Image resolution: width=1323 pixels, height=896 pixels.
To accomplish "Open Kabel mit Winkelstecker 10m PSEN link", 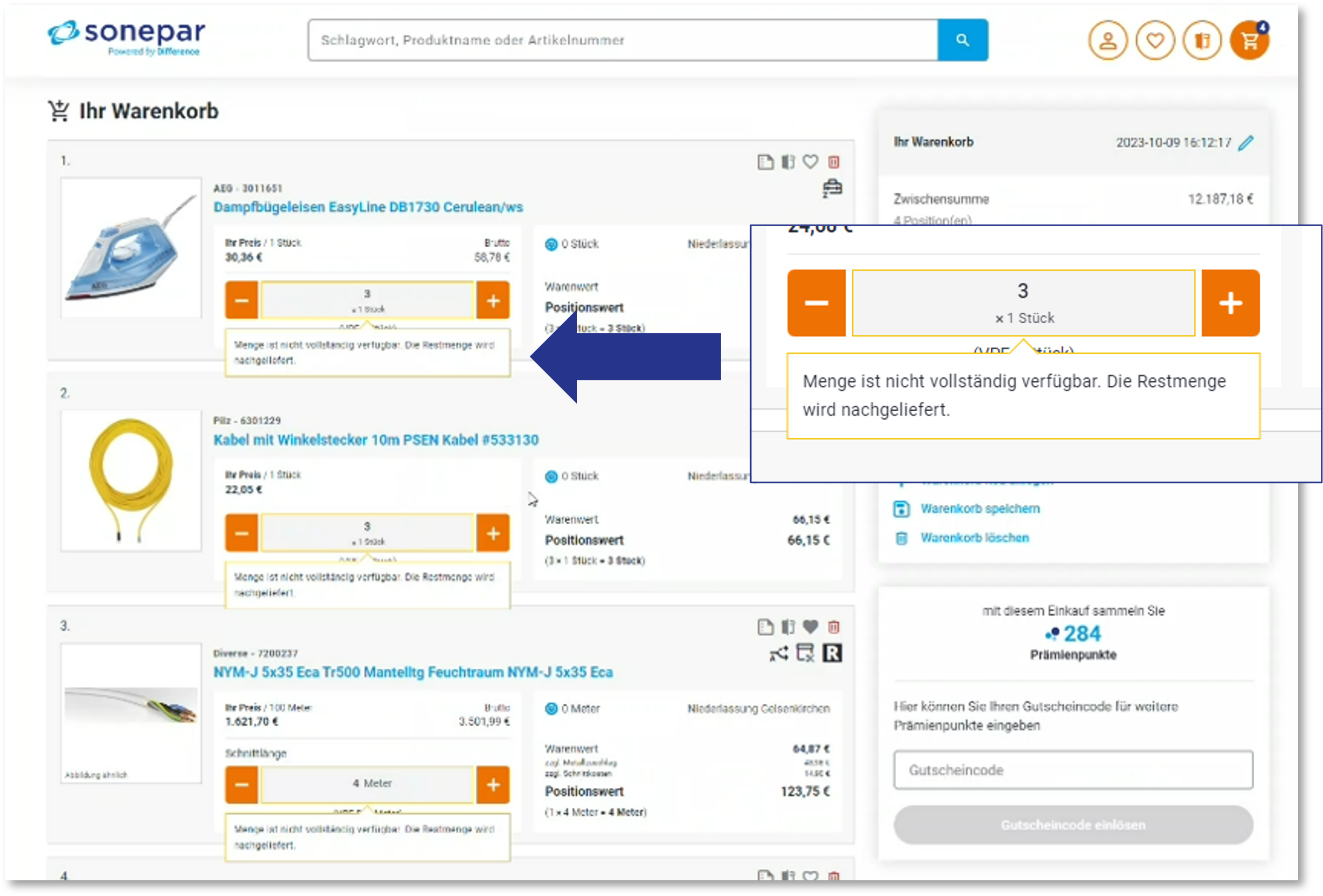I will coord(376,440).
